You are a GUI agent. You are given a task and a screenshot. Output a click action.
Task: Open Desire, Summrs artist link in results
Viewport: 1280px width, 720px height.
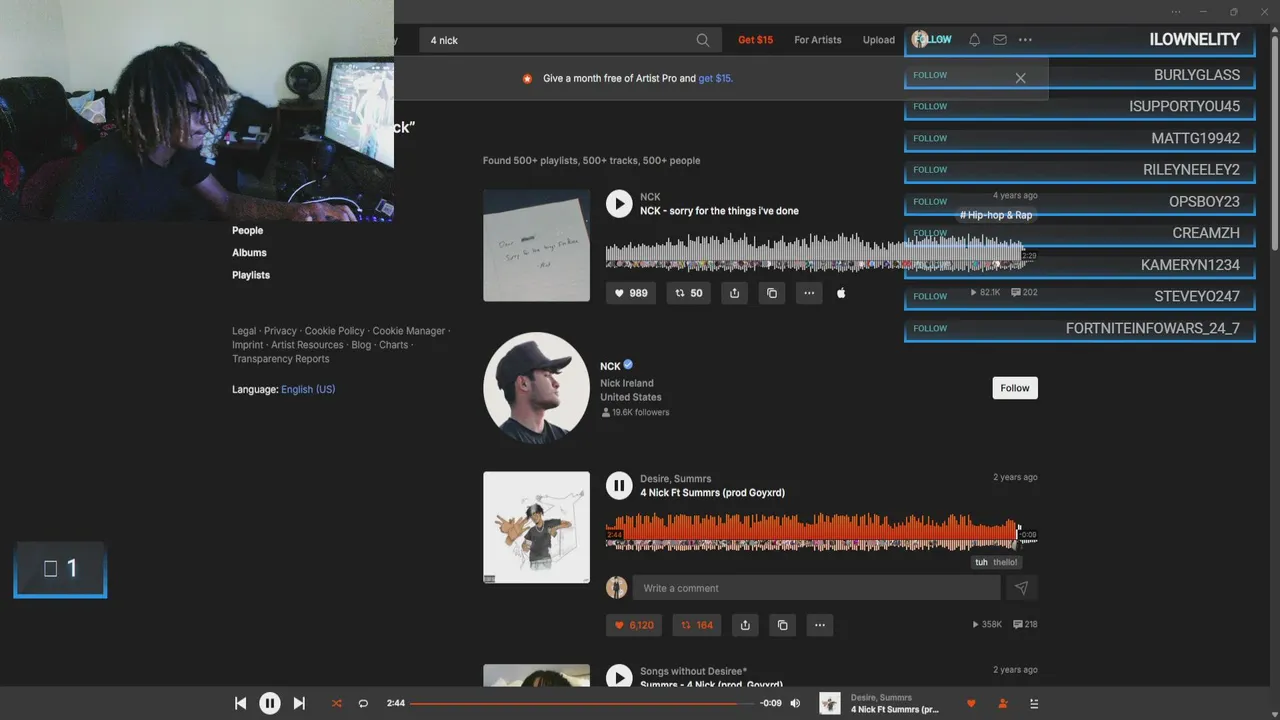click(676, 479)
